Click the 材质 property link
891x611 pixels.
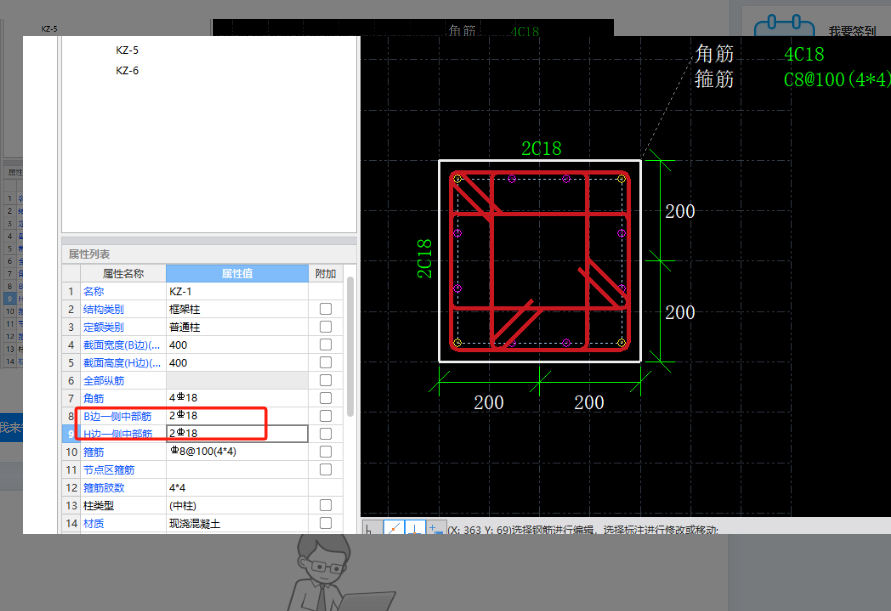coord(94,523)
